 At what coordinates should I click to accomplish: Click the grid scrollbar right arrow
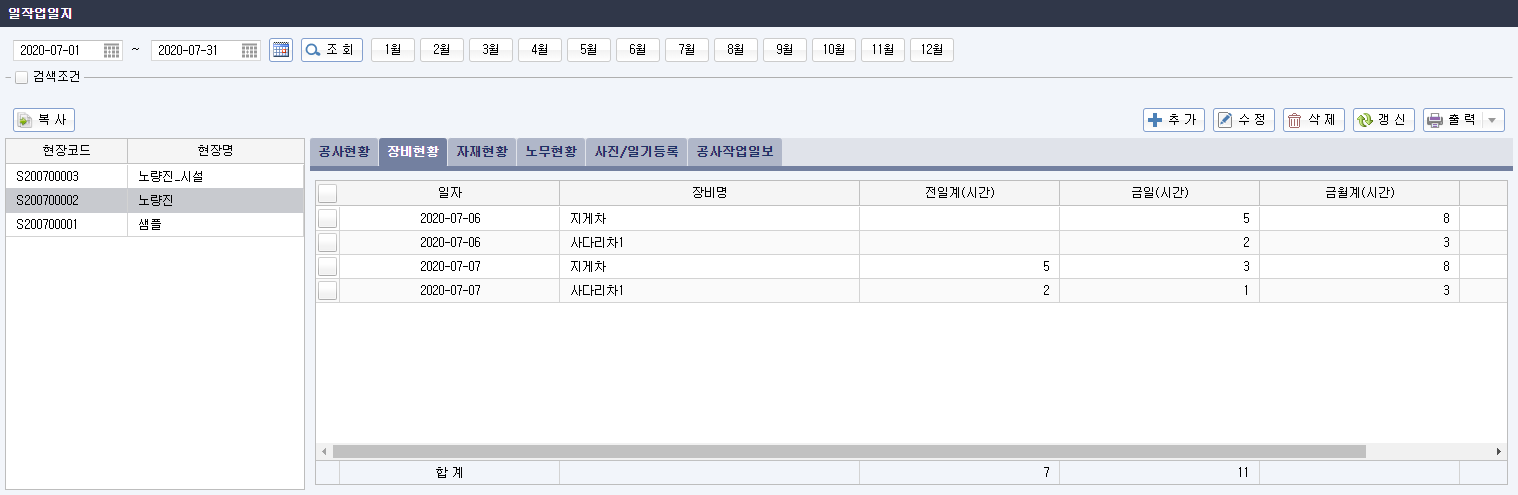[1498, 452]
